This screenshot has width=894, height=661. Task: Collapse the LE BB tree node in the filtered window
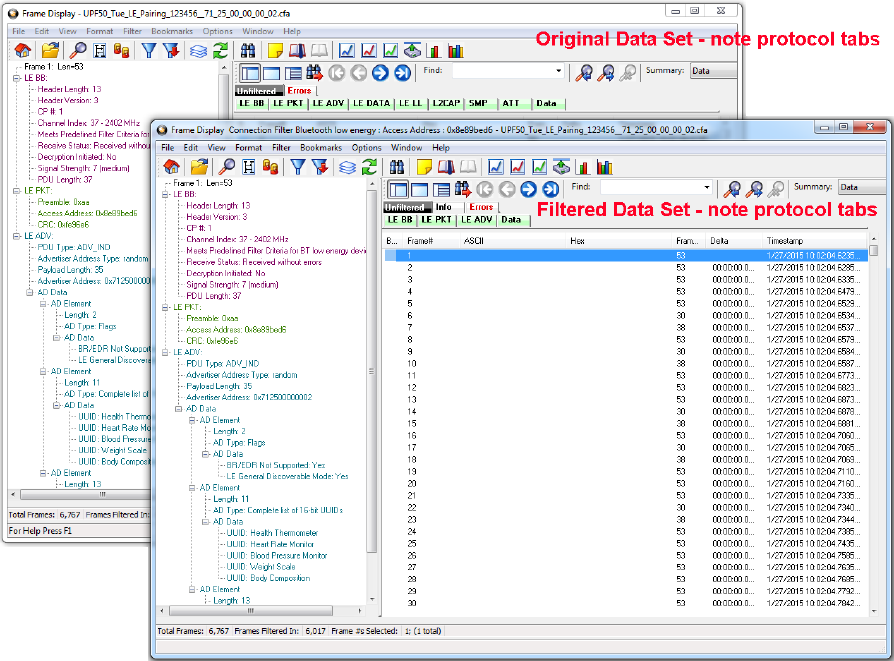[x=166, y=194]
